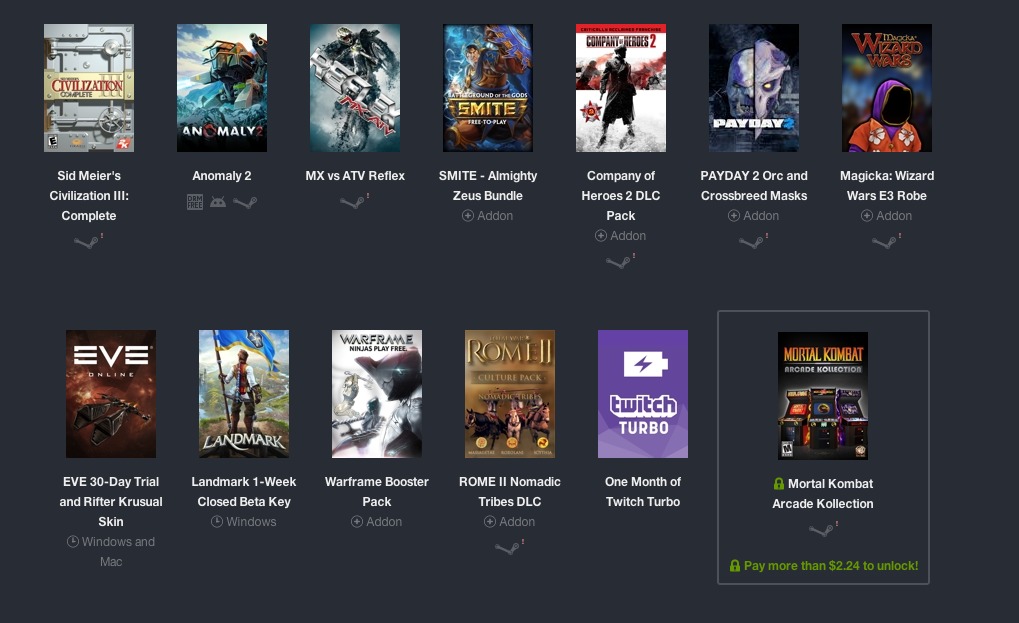1019x623 pixels.
Task: Click the DRM-free icon under Anomaly 2
Action: click(195, 202)
